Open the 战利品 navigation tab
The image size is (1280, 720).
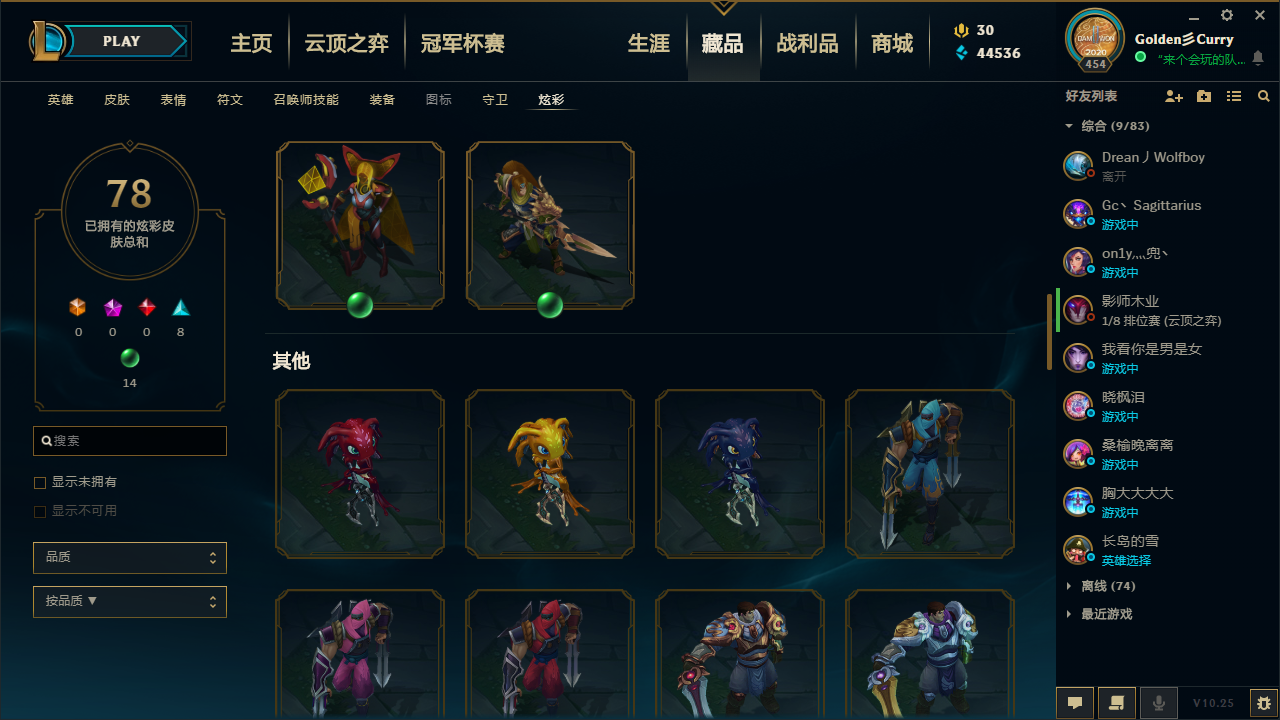[x=807, y=43]
